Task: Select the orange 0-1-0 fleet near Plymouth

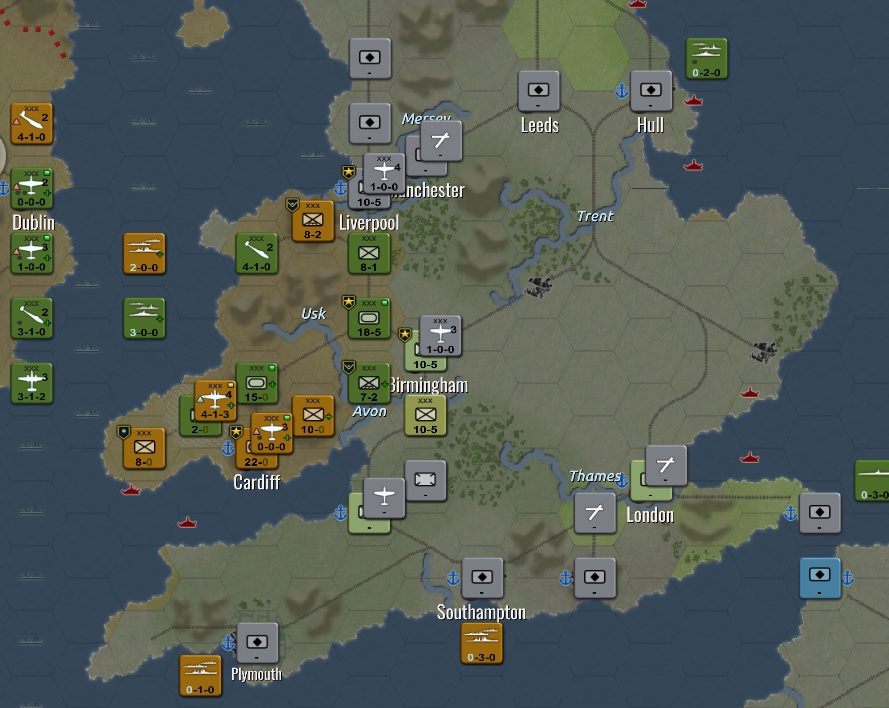Action: pos(201,676)
